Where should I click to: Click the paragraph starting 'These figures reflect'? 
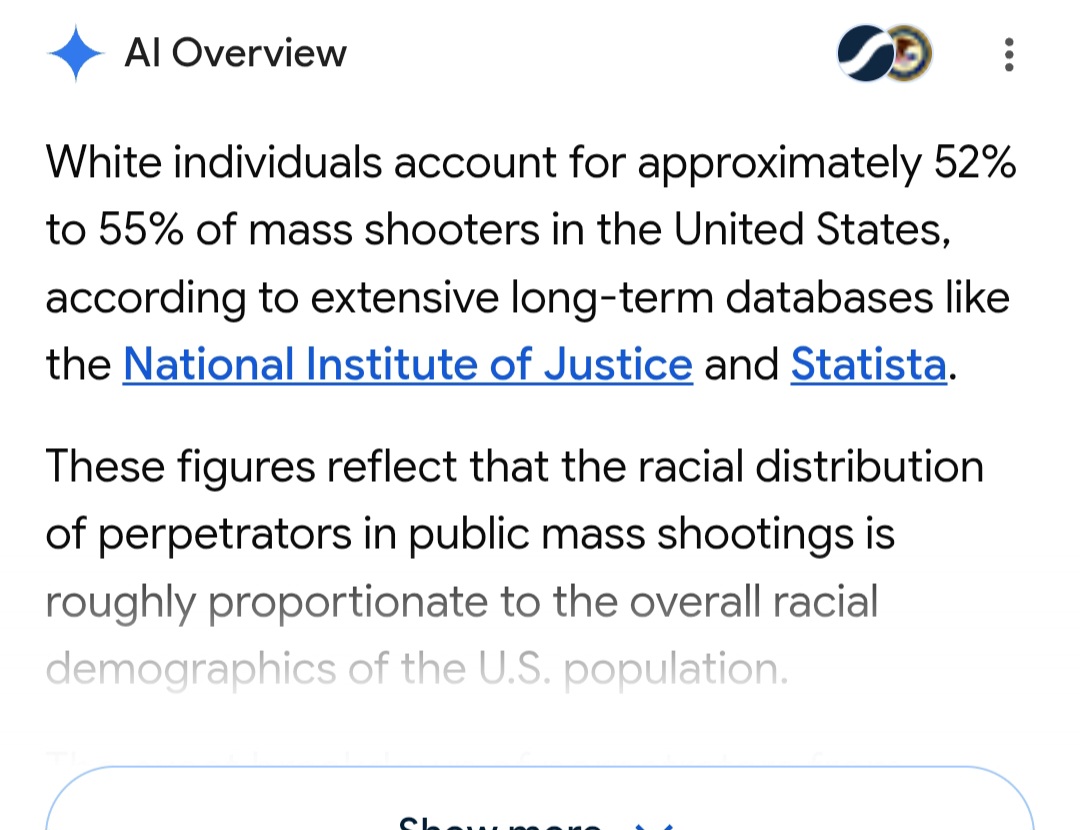(515, 567)
